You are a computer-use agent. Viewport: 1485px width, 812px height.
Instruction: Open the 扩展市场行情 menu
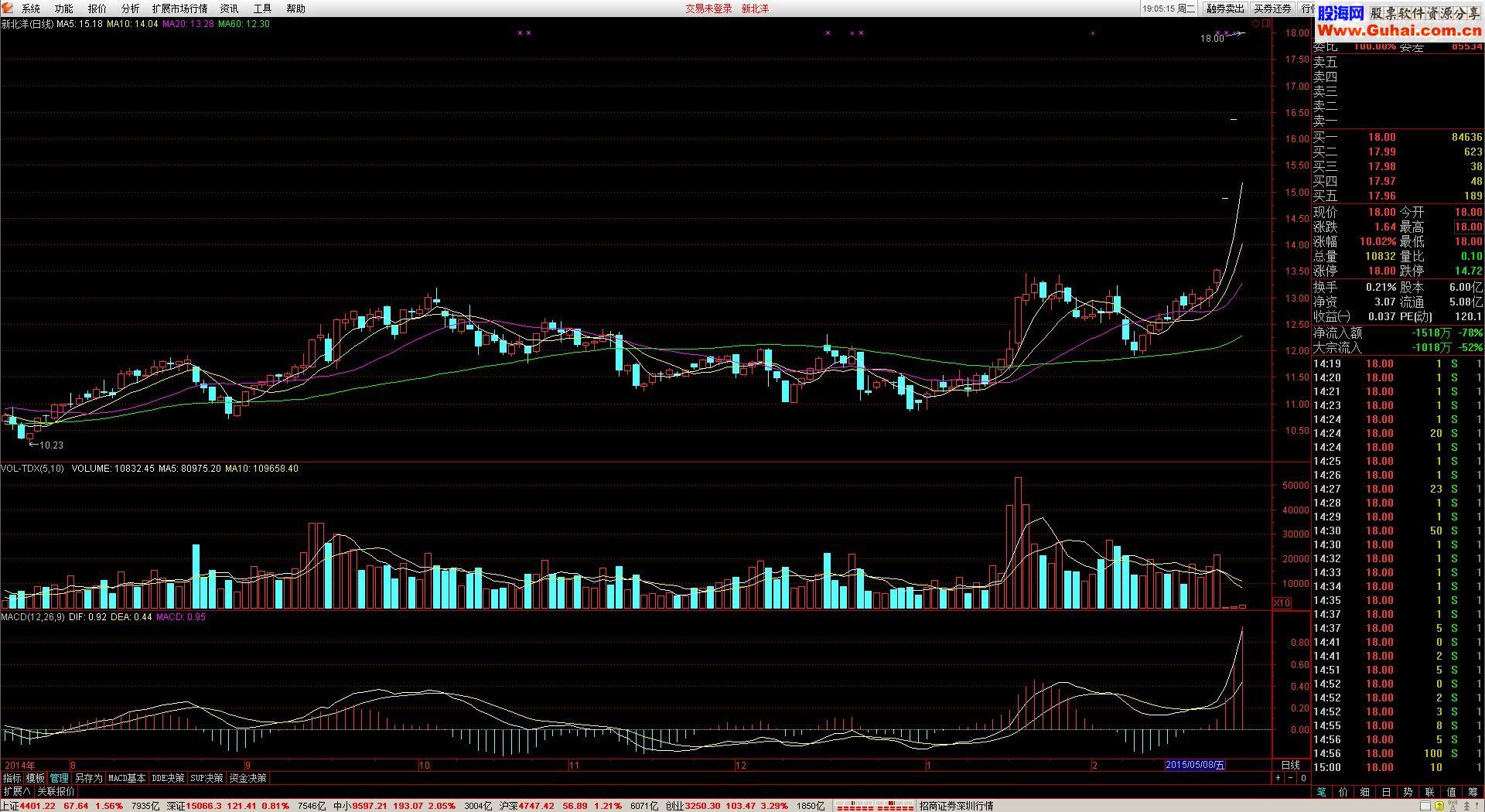[179, 9]
